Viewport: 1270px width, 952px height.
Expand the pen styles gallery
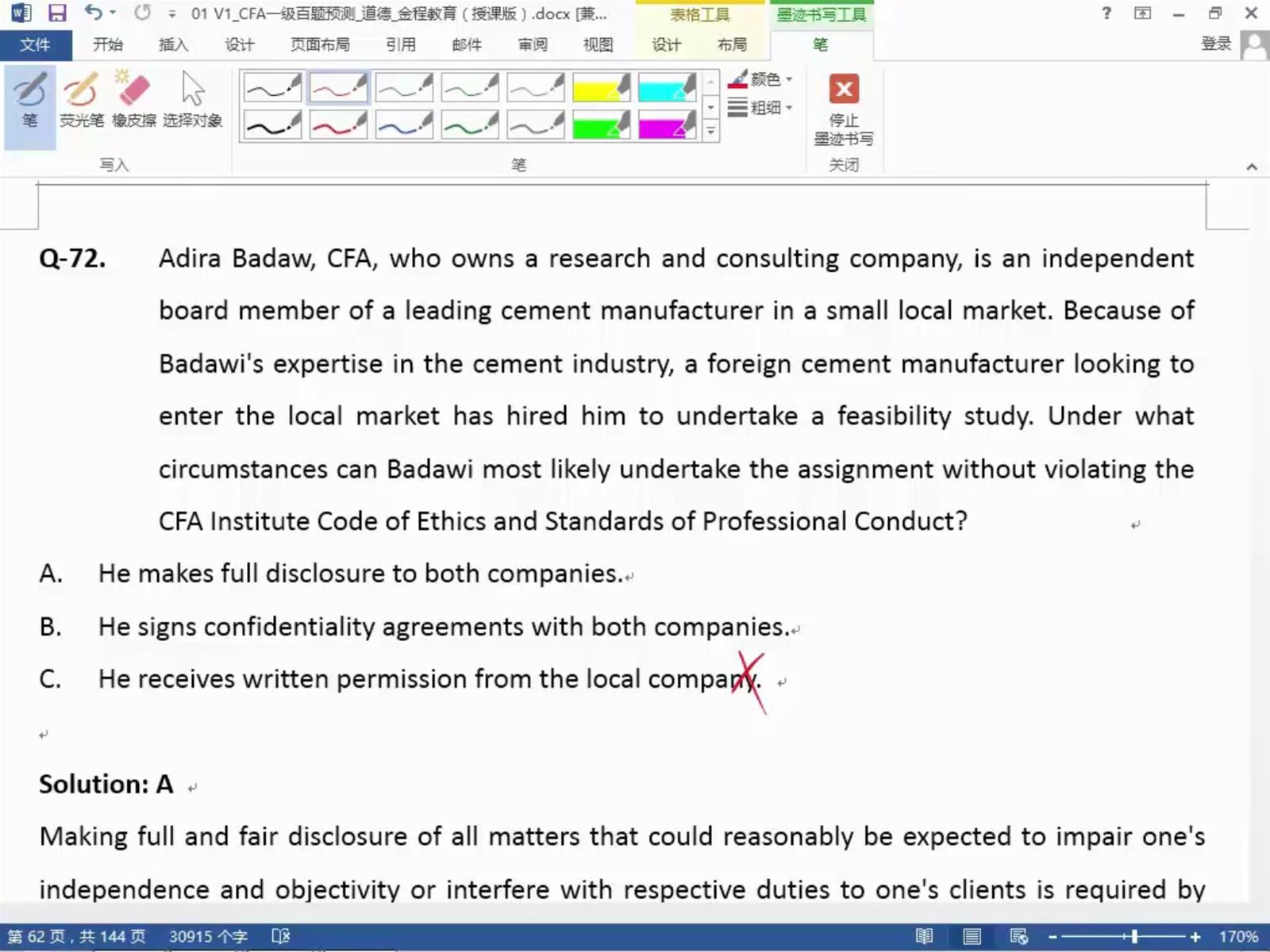[711, 132]
